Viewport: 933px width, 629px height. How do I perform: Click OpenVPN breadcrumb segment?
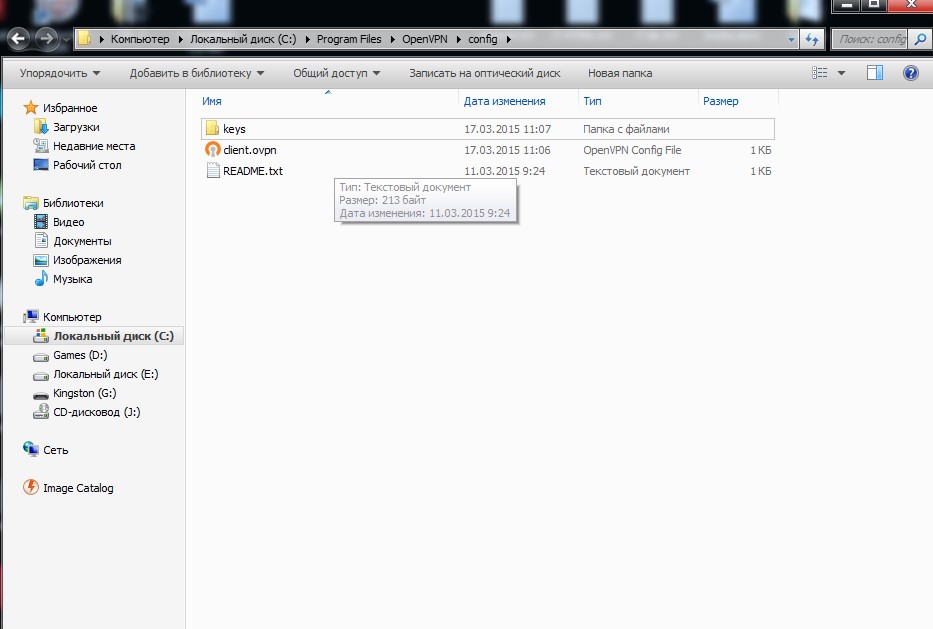tap(424, 39)
